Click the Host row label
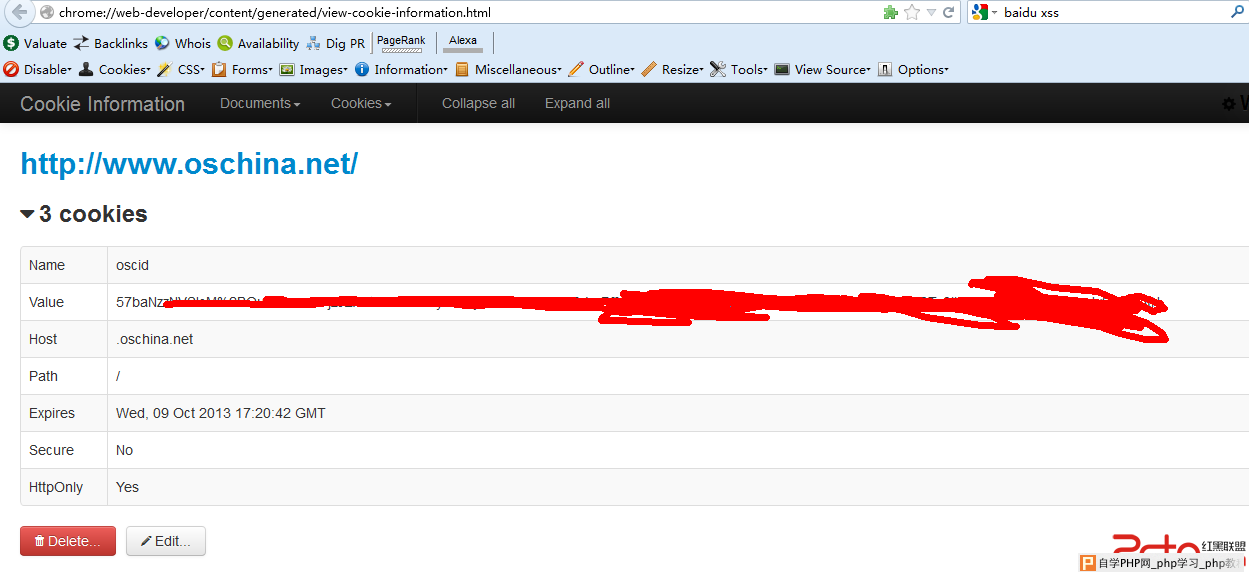 tap(43, 339)
